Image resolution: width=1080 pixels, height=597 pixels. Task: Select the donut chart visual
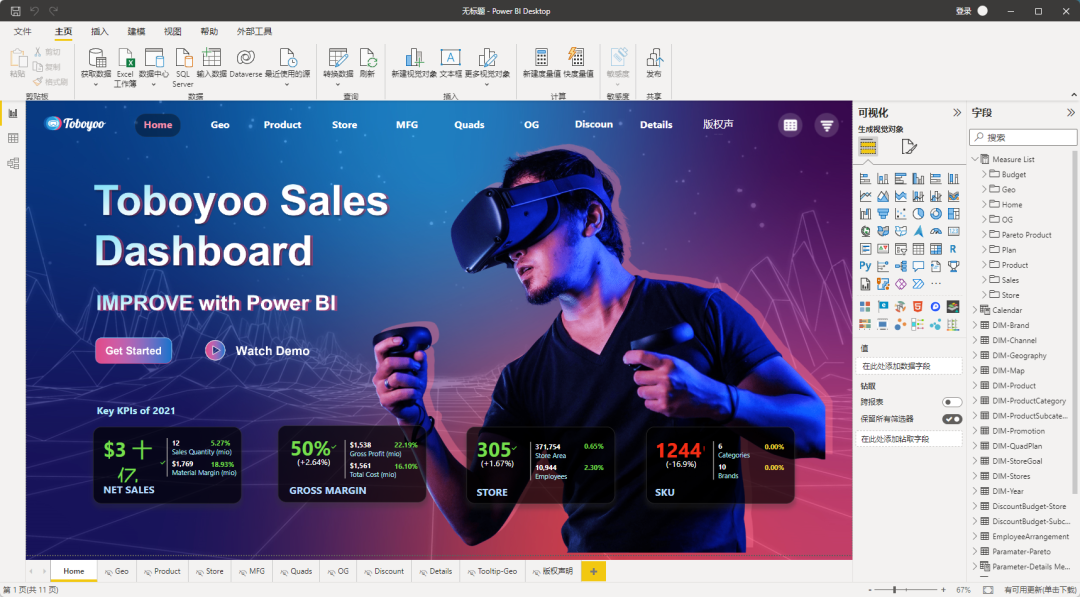point(935,213)
